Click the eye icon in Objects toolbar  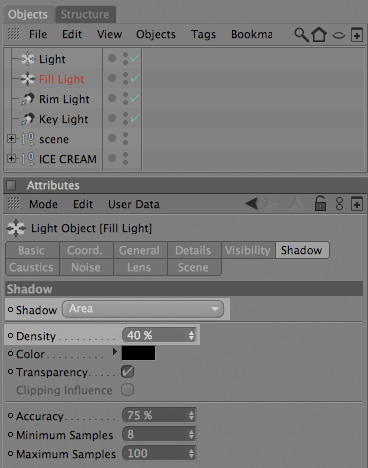(338, 35)
